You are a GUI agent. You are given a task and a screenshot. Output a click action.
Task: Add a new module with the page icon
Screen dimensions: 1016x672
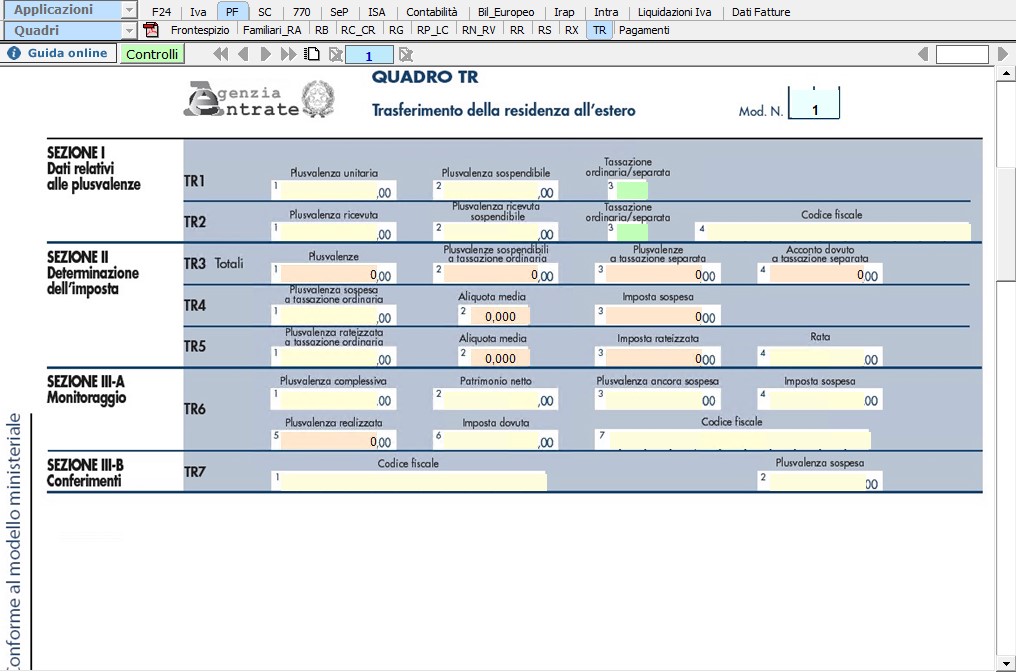312,54
